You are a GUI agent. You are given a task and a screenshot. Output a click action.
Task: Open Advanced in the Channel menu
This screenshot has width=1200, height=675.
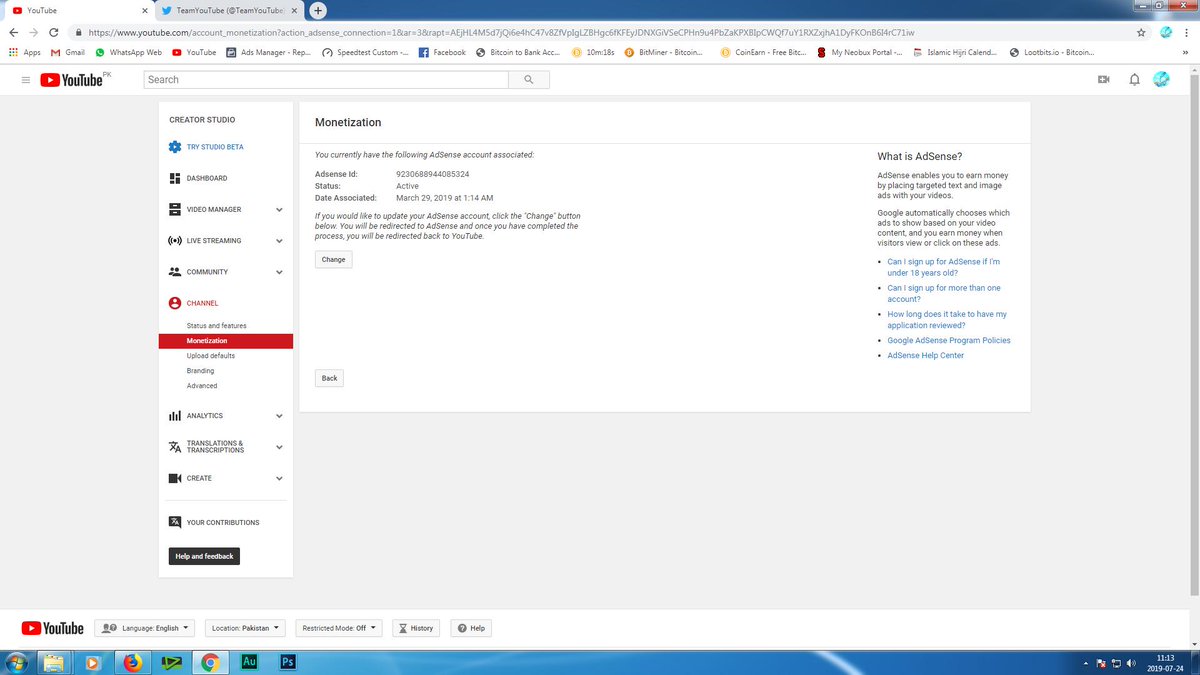pos(202,386)
